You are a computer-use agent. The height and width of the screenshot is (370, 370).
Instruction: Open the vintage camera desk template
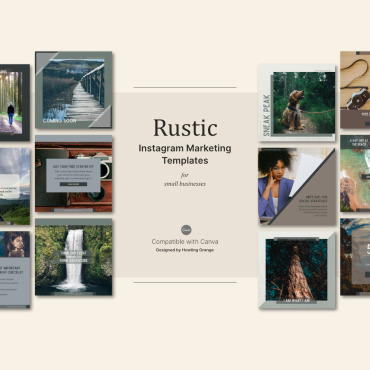pos(74,174)
